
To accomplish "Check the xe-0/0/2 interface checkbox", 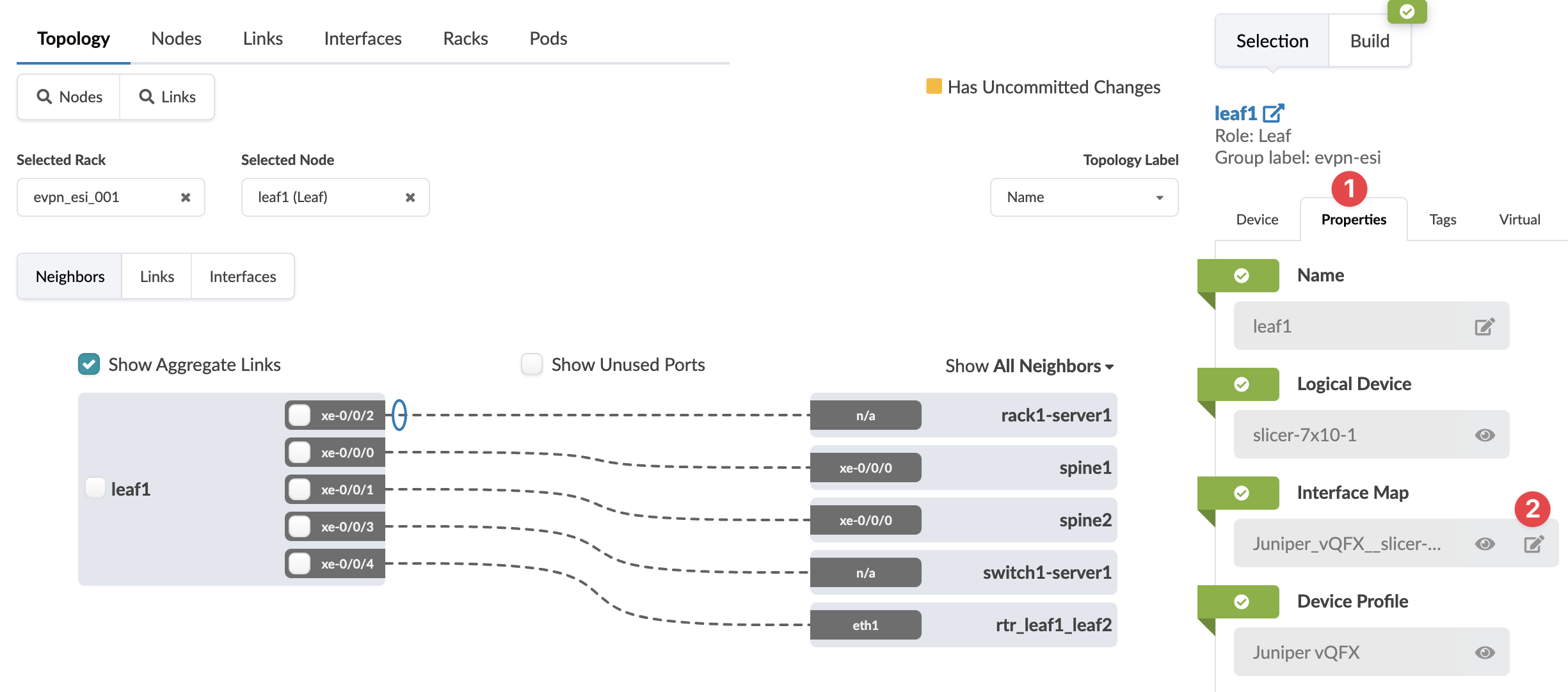I will click(300, 416).
